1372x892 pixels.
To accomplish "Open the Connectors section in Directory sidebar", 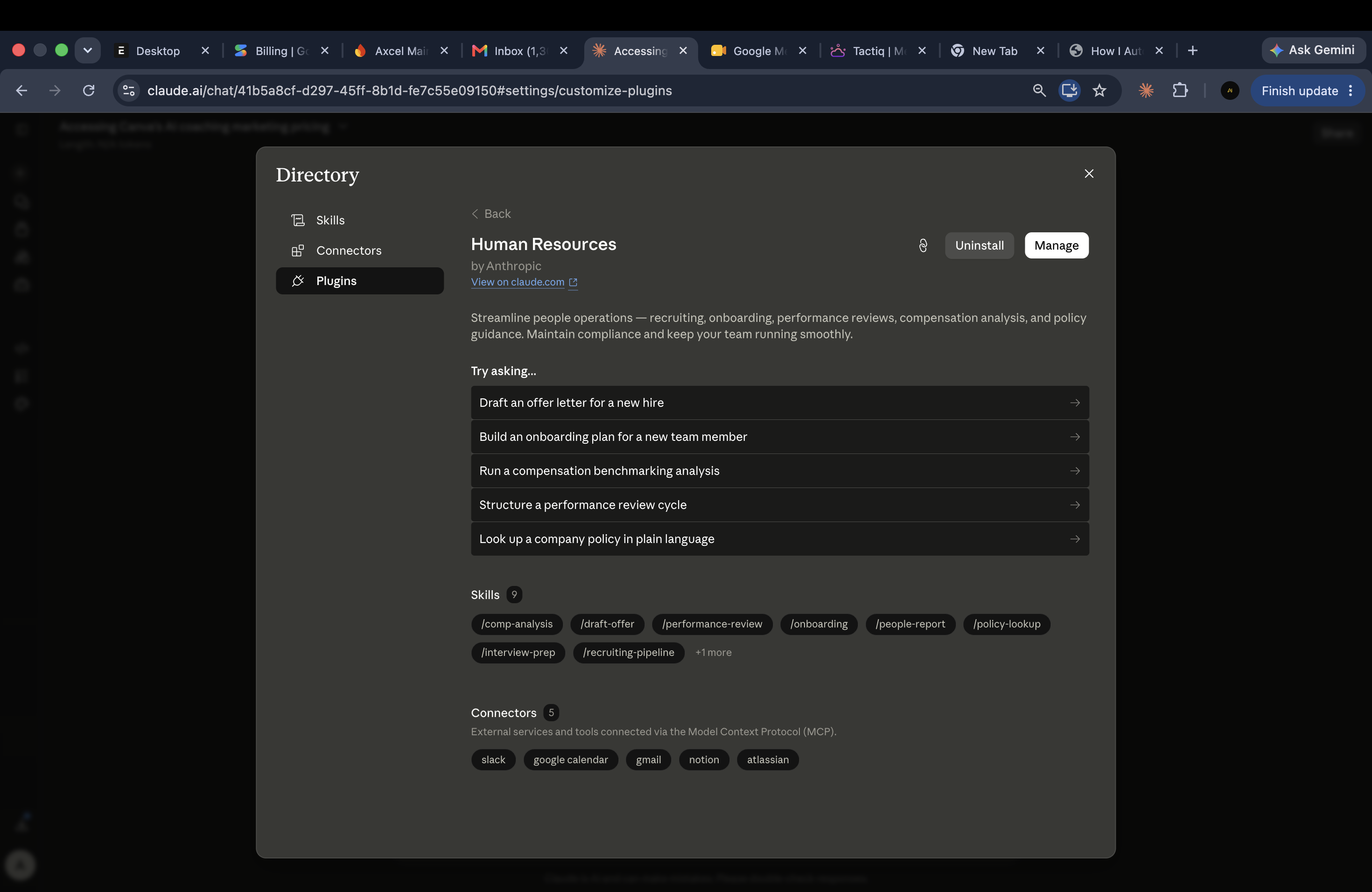I will coord(360,251).
